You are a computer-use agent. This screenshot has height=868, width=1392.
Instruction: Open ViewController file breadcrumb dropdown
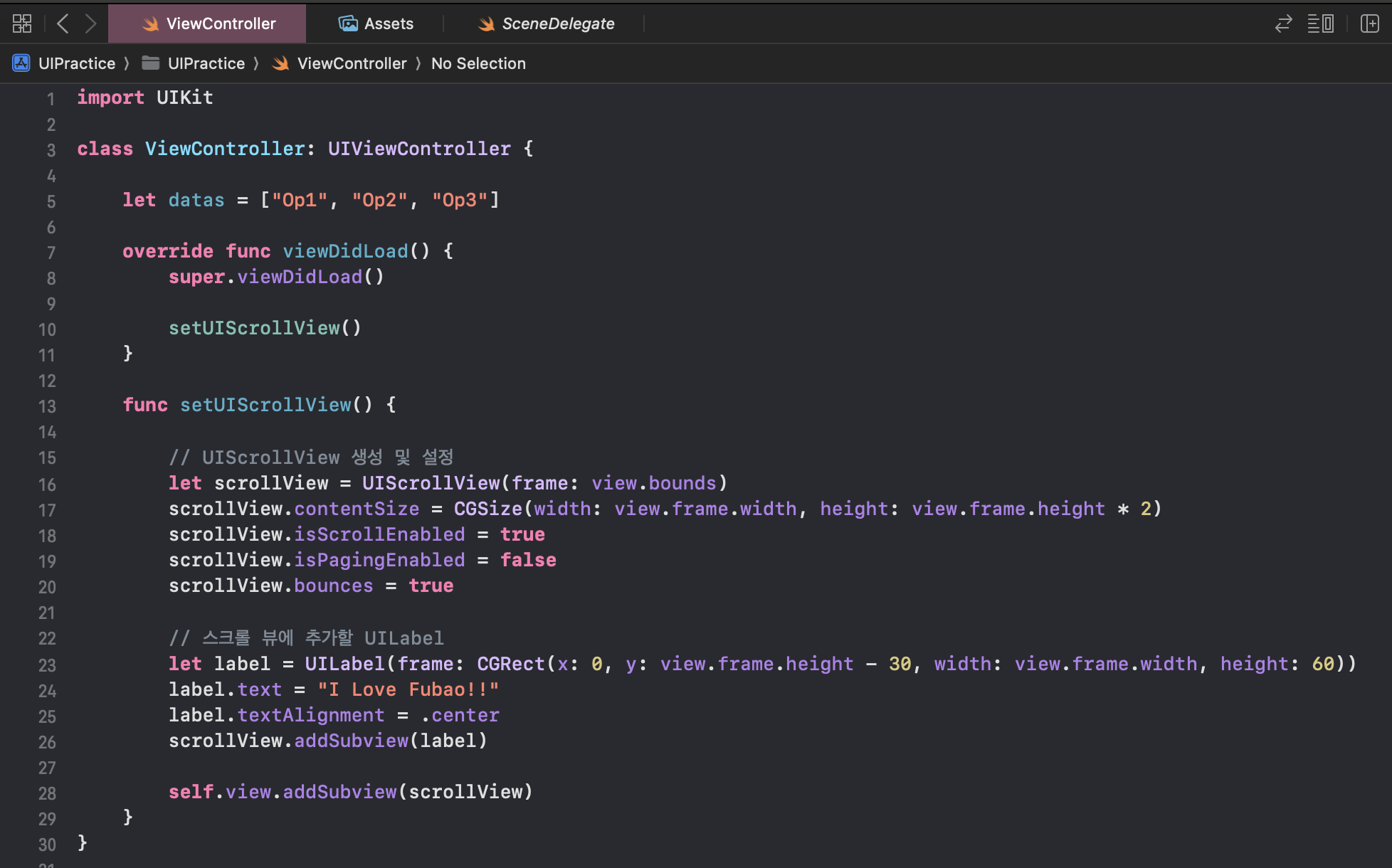[352, 63]
